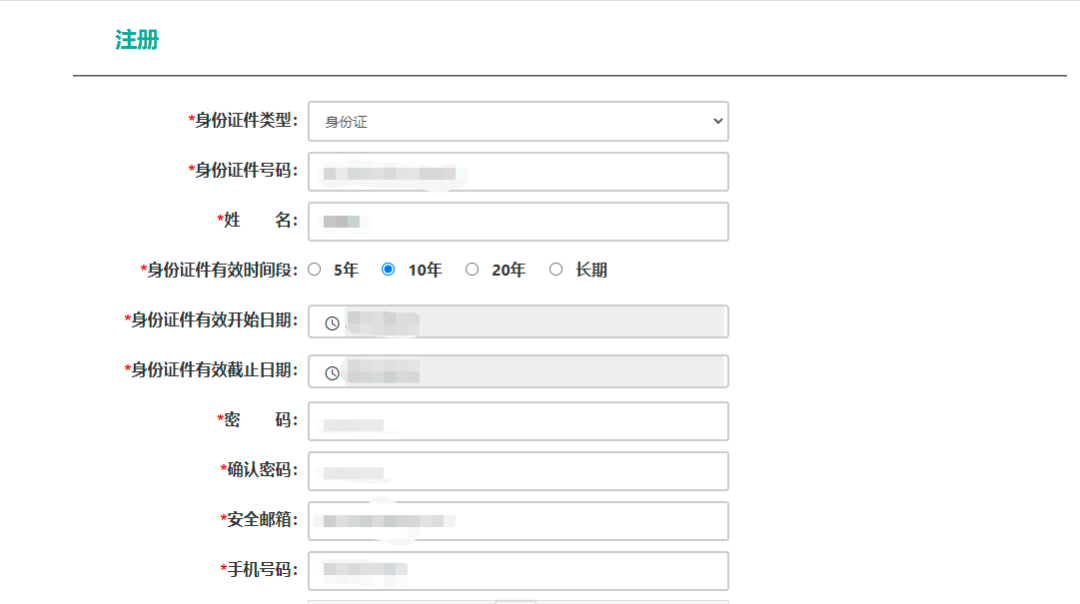The width and height of the screenshot is (1080, 604).
Task: Select 身份证 from the ID type combo box
Action: tap(518, 121)
